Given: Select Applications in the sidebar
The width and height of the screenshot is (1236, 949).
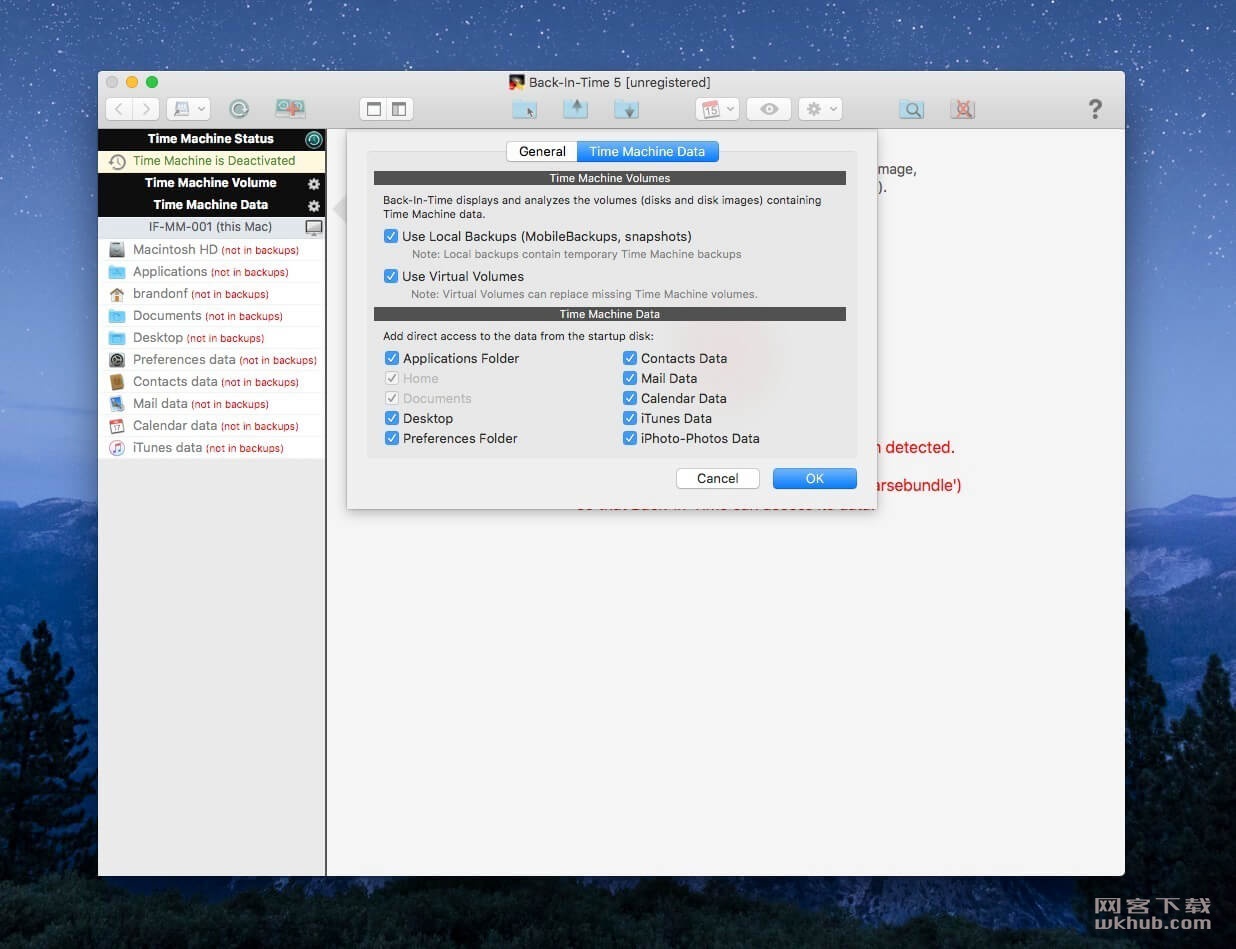Looking at the screenshot, I should (x=211, y=272).
